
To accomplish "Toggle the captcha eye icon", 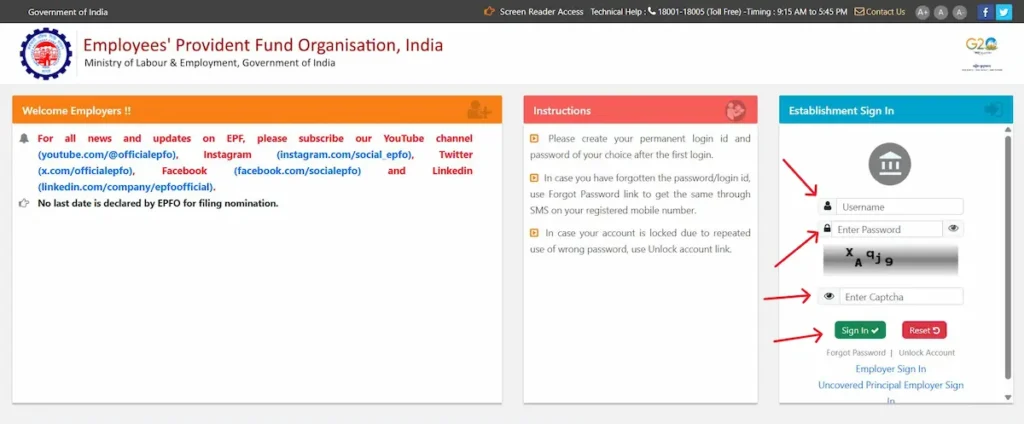I will [x=829, y=297].
